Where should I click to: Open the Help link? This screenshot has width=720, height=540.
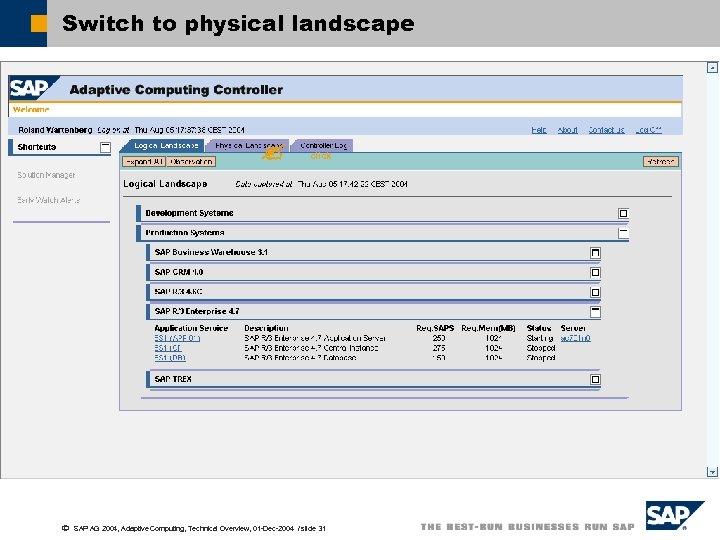click(x=539, y=130)
